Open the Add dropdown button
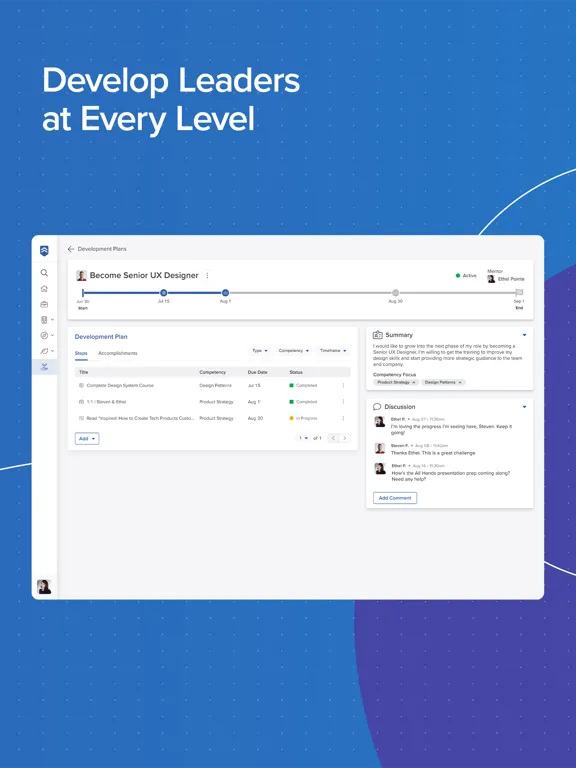This screenshot has width=576, height=768. [87, 438]
